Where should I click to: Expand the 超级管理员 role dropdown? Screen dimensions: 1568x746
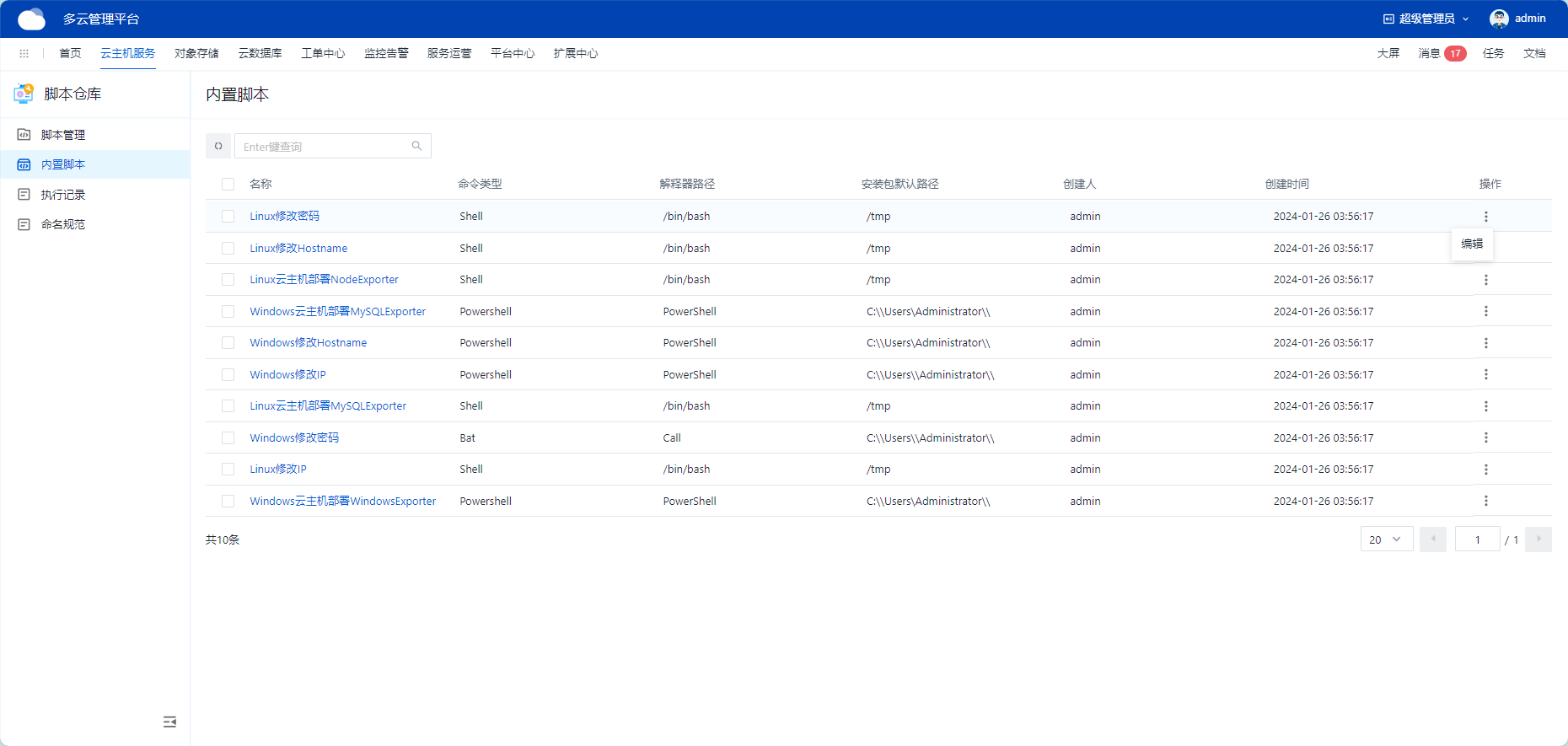(x=1426, y=19)
